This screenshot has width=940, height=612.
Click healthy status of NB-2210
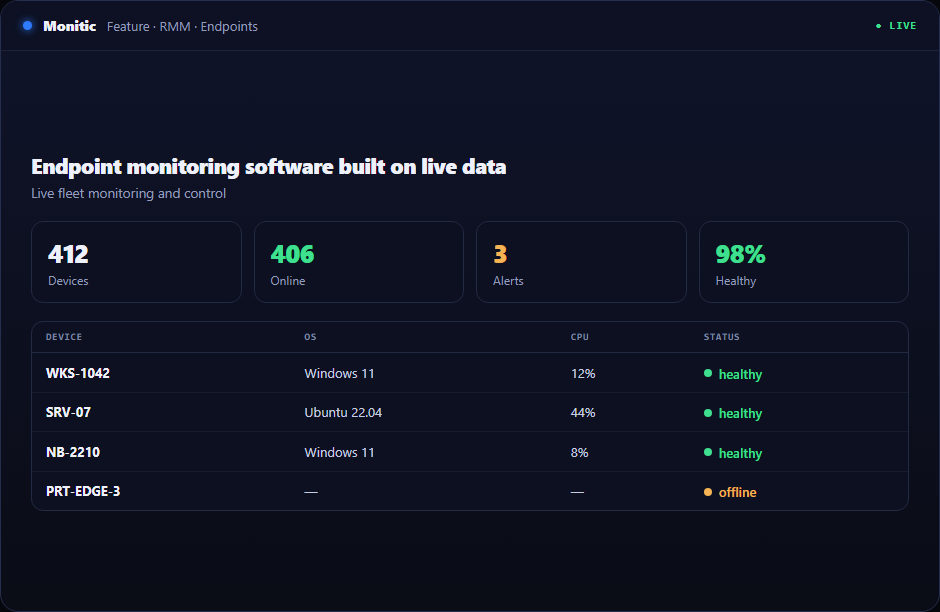[x=733, y=453]
